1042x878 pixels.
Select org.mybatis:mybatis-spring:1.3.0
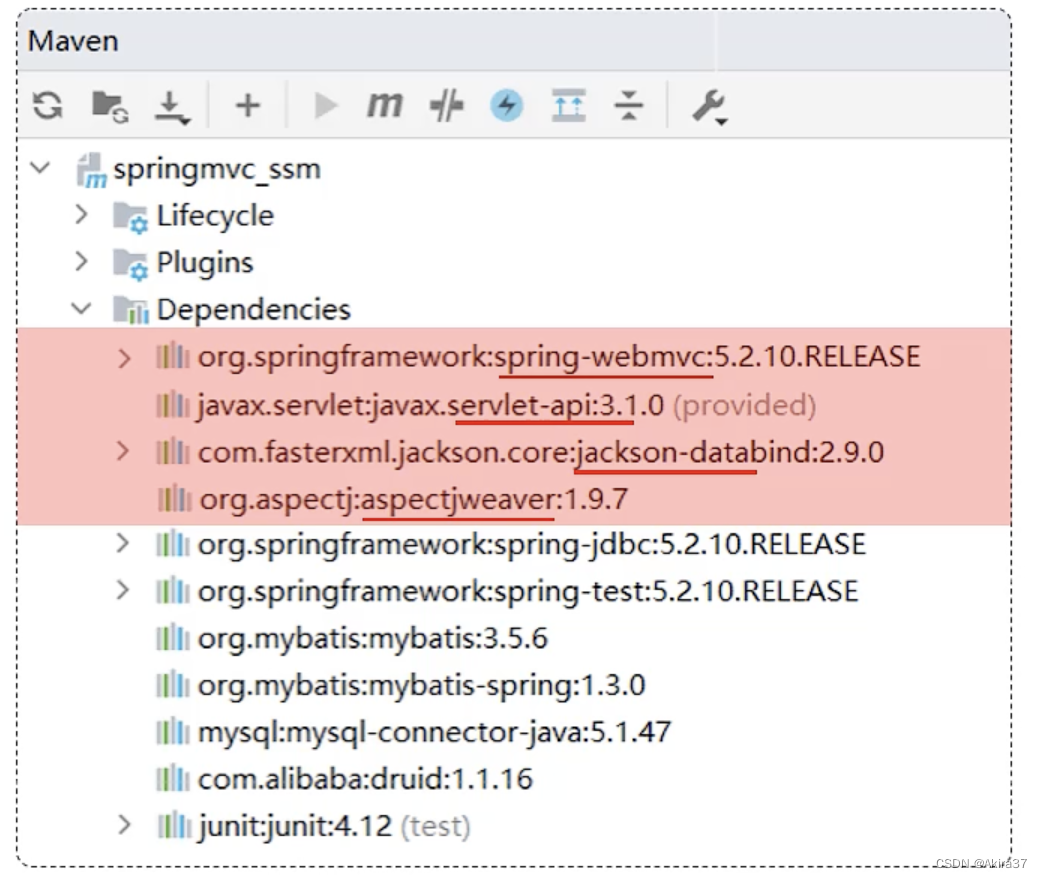421,685
